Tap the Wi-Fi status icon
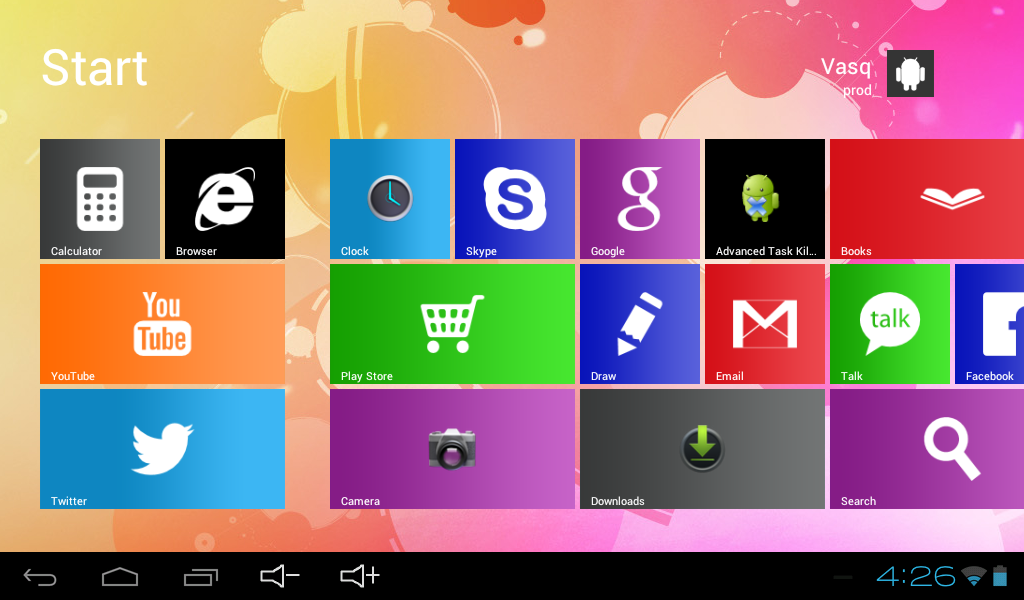 [974, 576]
